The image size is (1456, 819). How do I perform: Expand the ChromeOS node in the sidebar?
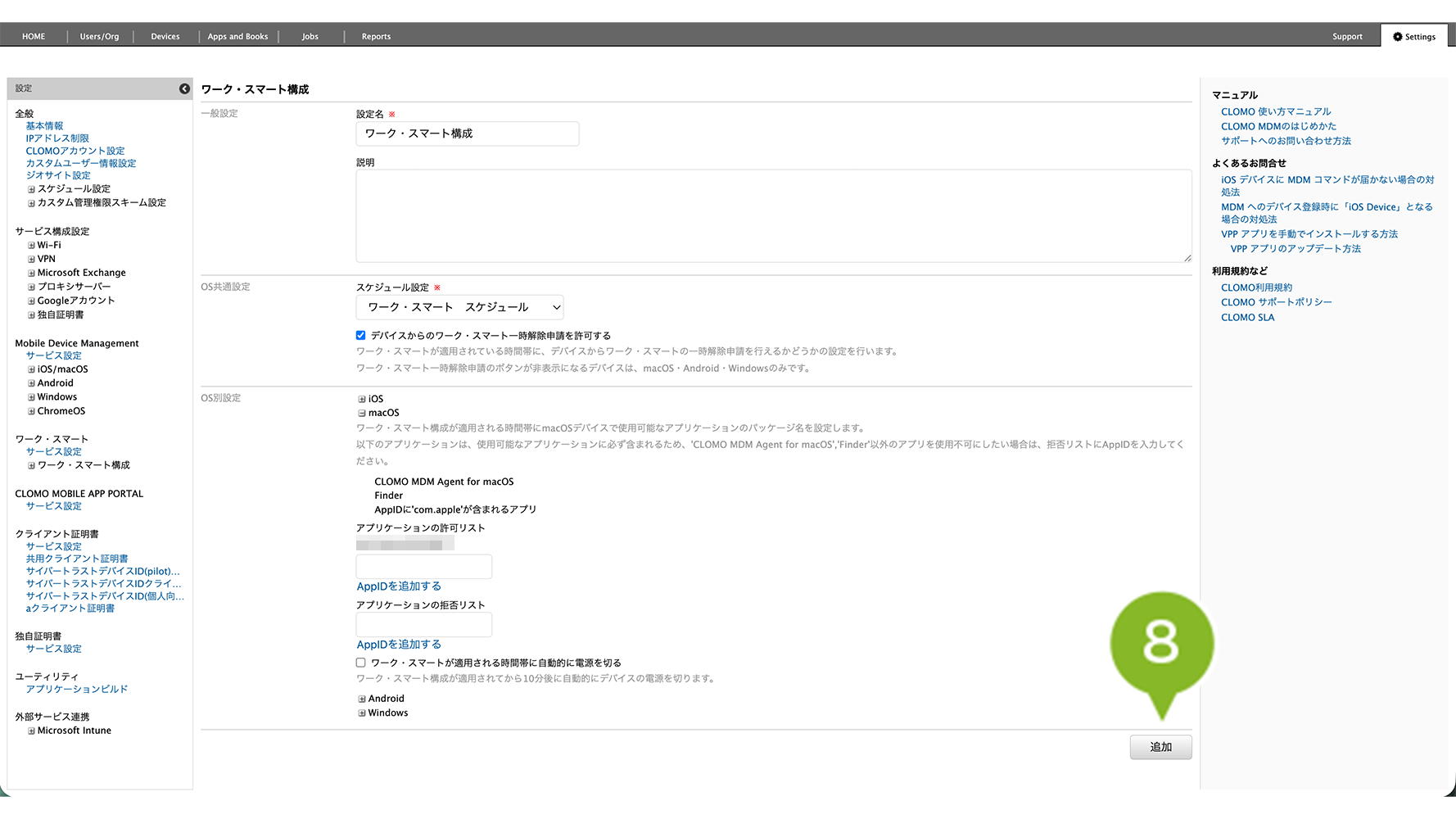31,412
